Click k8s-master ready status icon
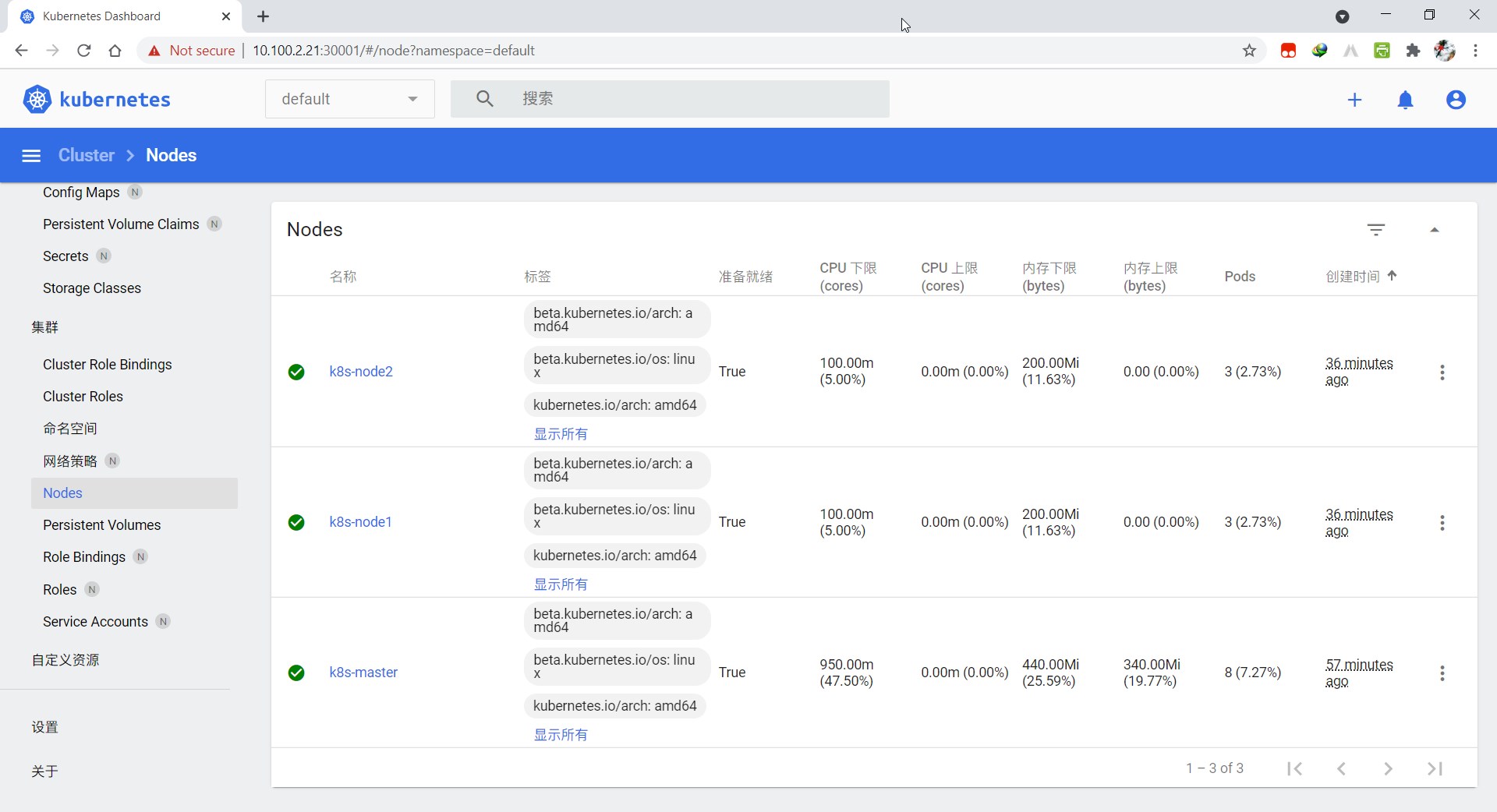 point(296,673)
